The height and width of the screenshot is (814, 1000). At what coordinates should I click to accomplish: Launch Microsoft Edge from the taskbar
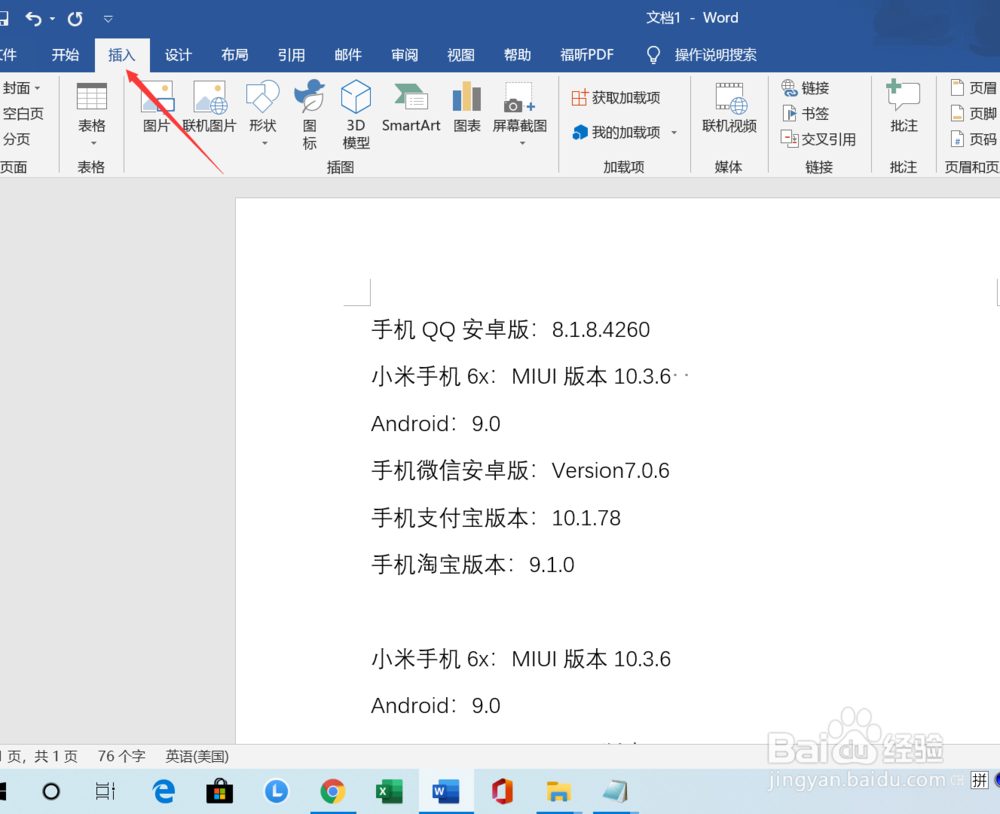click(163, 792)
